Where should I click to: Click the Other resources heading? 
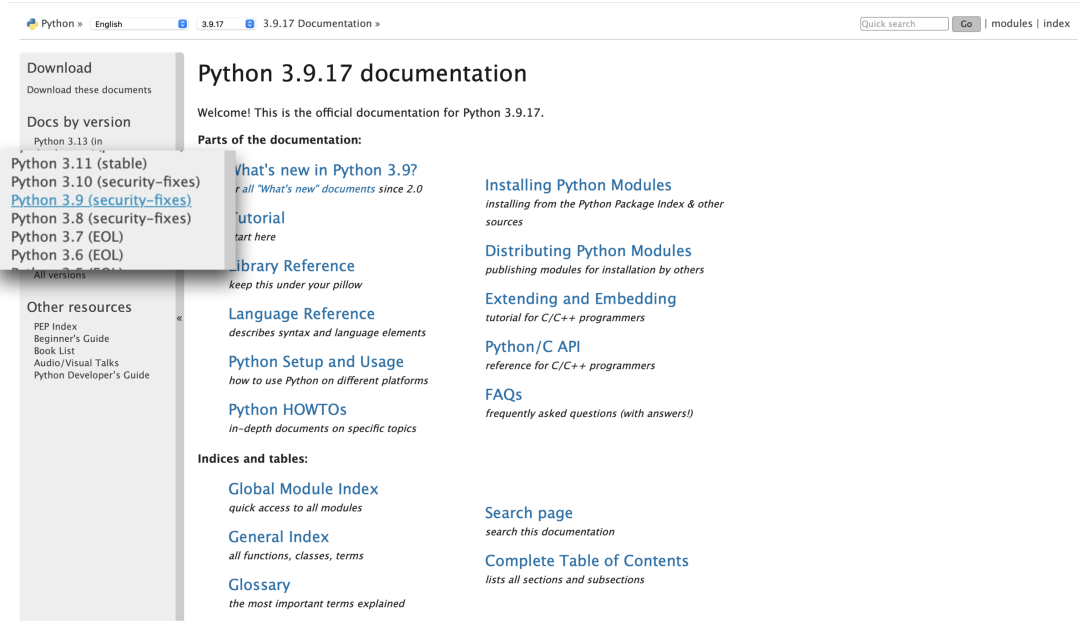point(79,307)
